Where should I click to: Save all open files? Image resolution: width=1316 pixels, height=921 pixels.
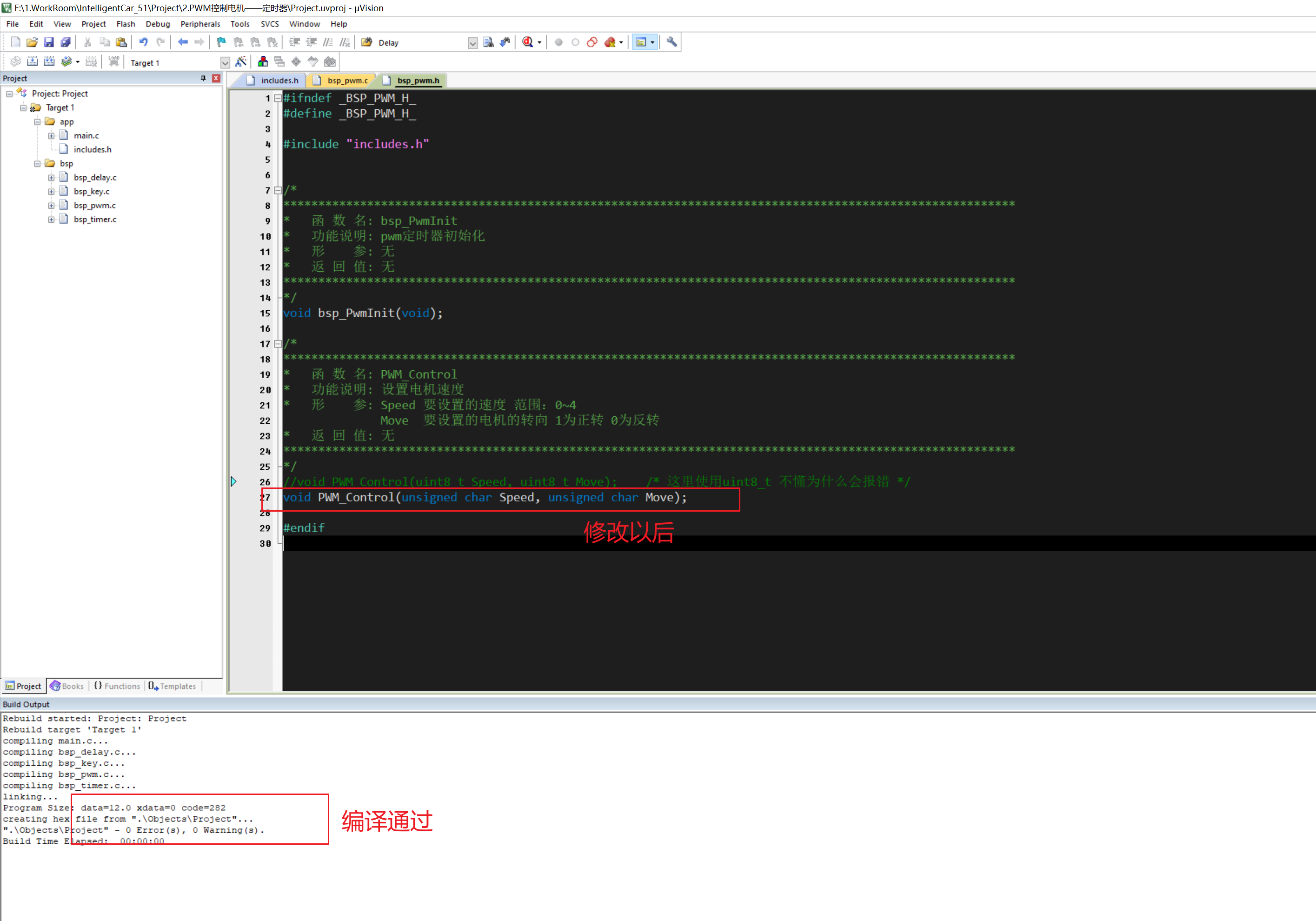pos(66,42)
